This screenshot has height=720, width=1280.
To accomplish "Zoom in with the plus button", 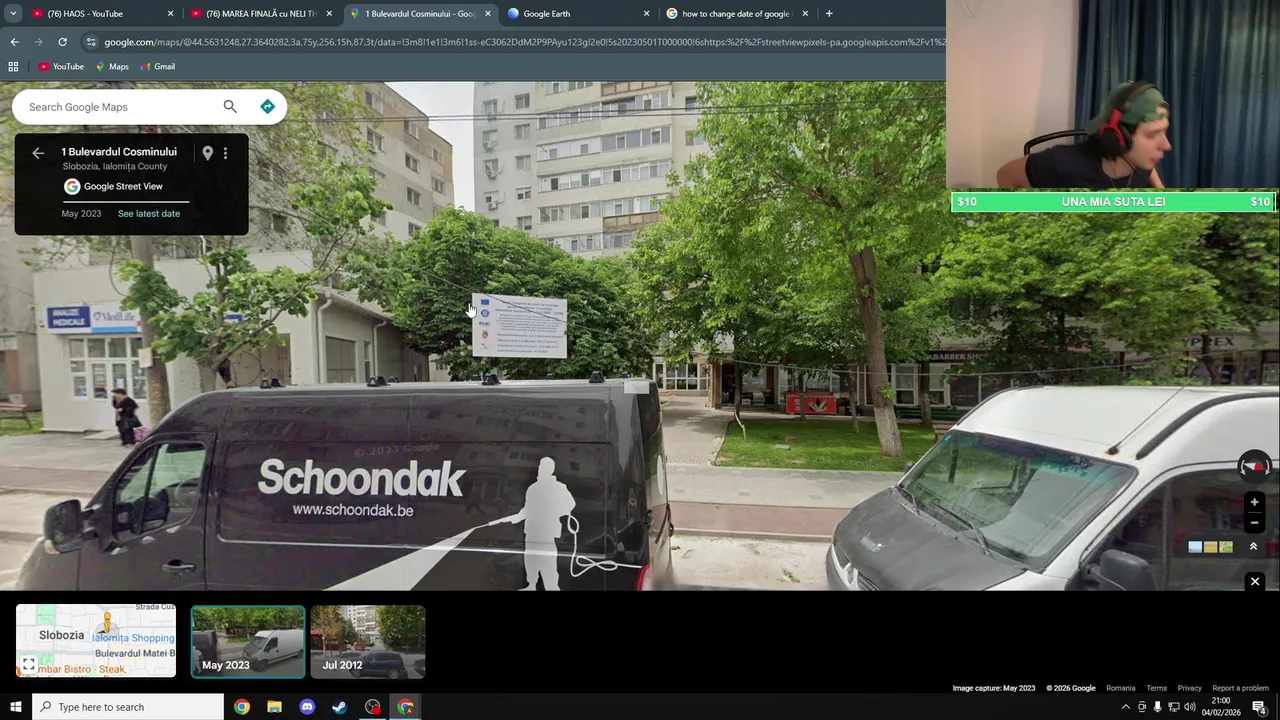I will coord(1255,502).
